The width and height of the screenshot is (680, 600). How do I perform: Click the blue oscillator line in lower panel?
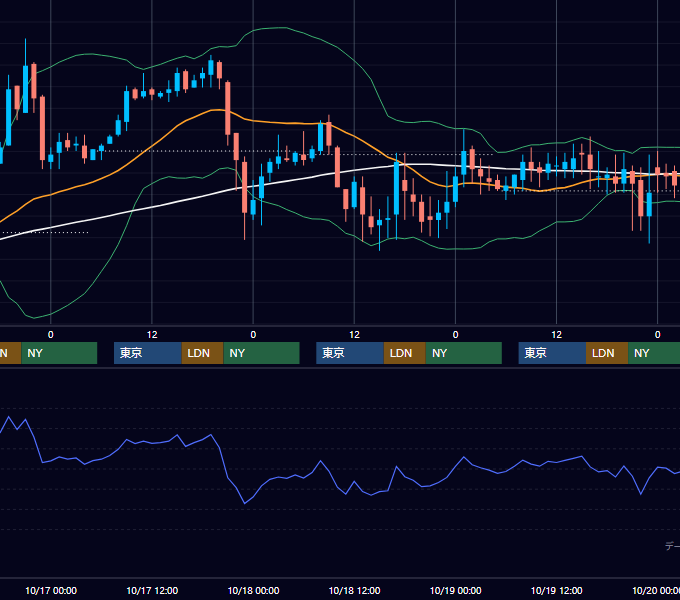click(321, 461)
